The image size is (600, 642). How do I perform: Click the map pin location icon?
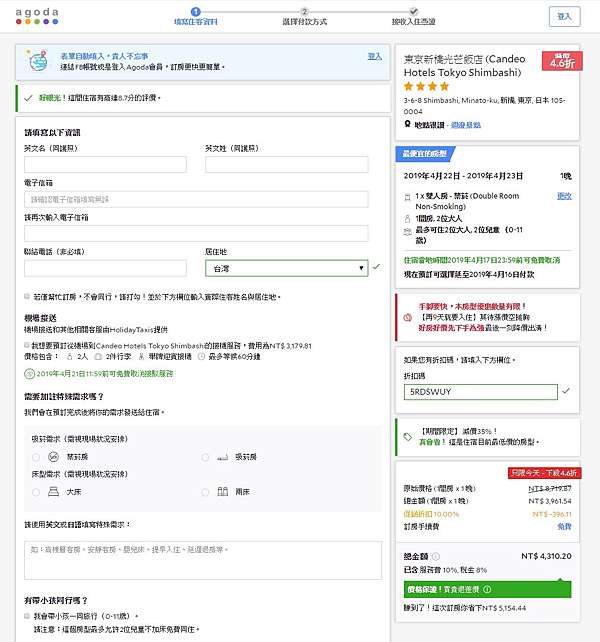tap(407, 124)
